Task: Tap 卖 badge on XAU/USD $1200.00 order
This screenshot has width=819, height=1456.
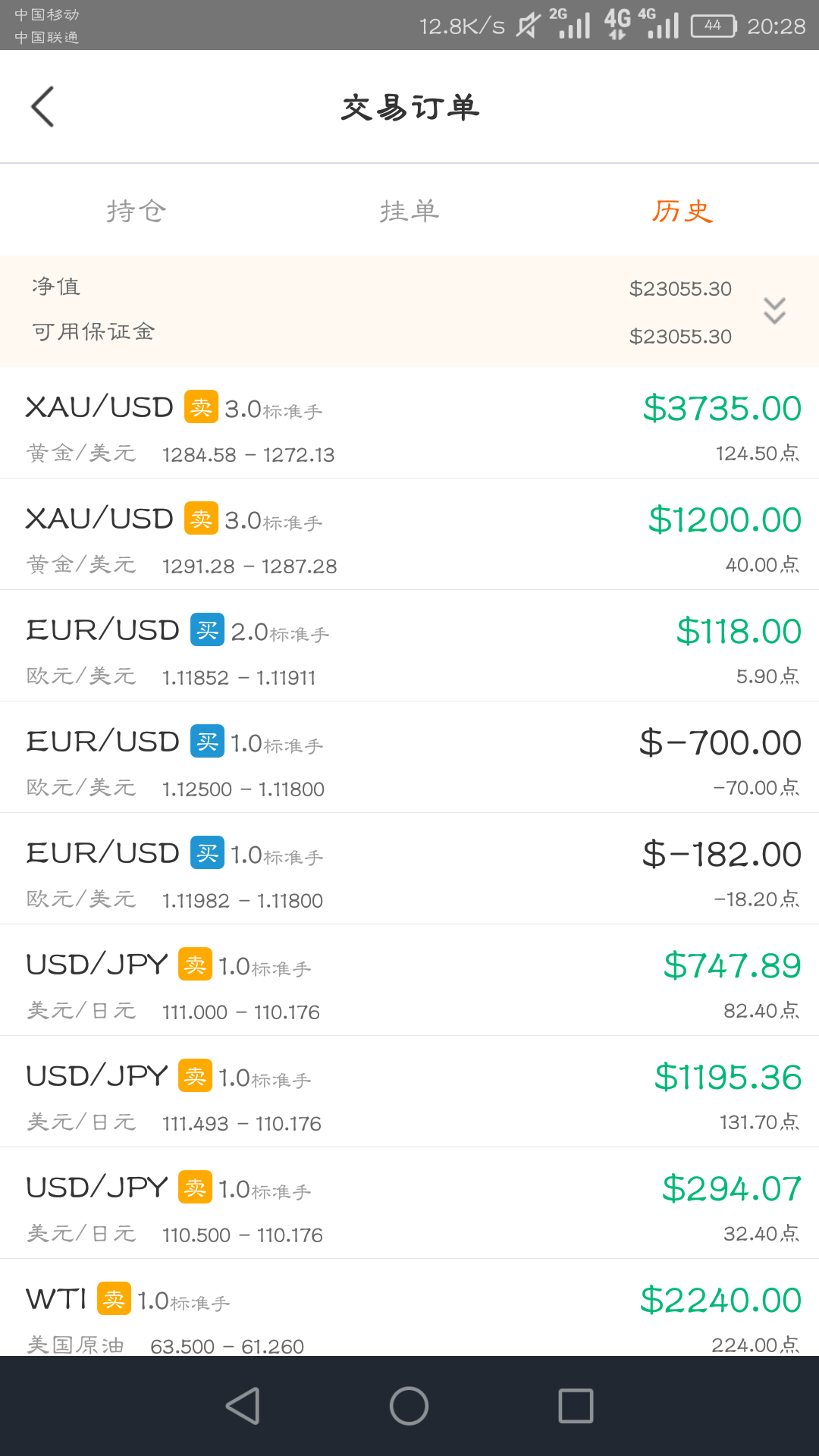Action: click(201, 518)
